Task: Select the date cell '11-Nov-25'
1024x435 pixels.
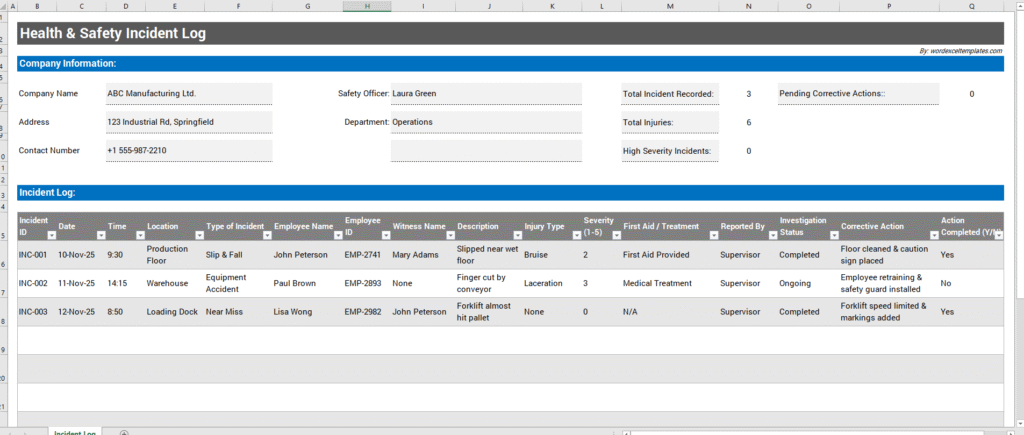Action: point(81,283)
